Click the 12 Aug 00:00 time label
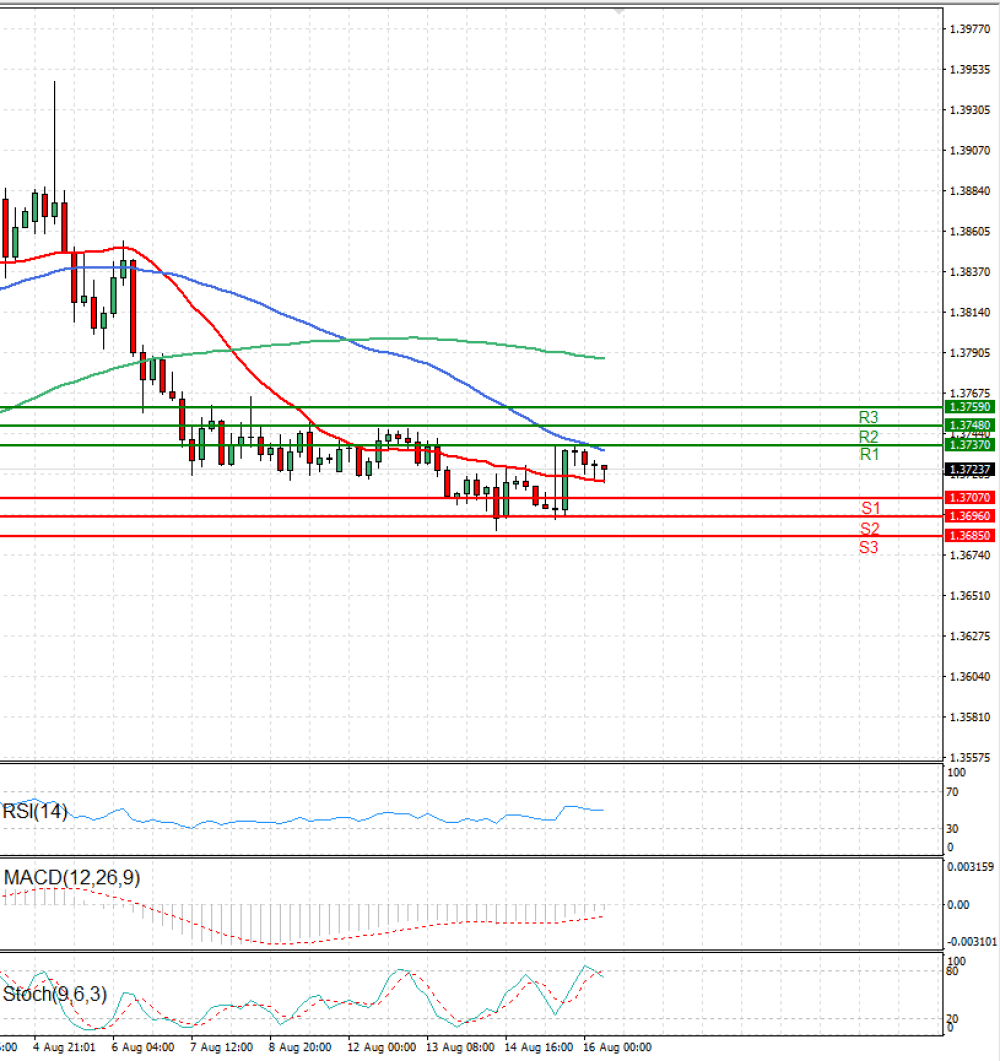The image size is (1000, 1061). point(382,1047)
